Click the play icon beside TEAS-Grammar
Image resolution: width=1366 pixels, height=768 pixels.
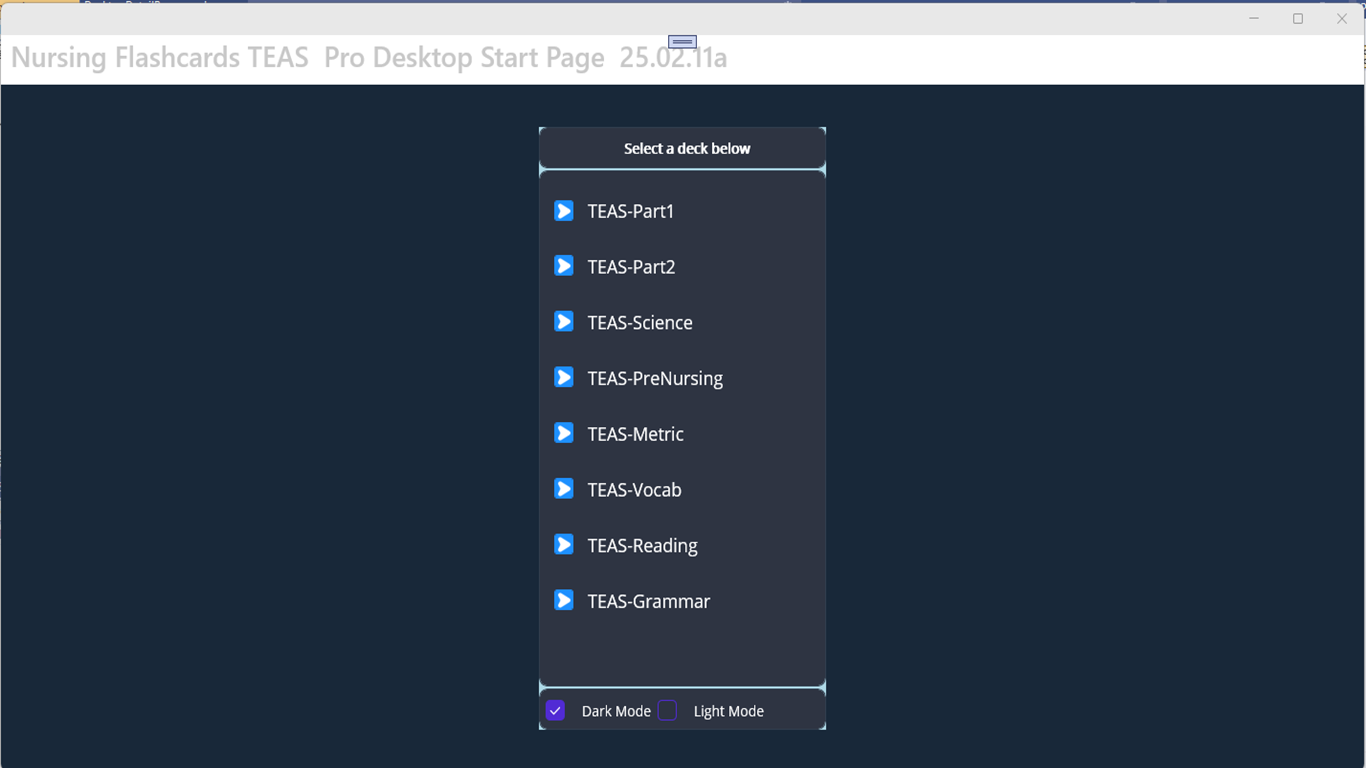pos(564,600)
